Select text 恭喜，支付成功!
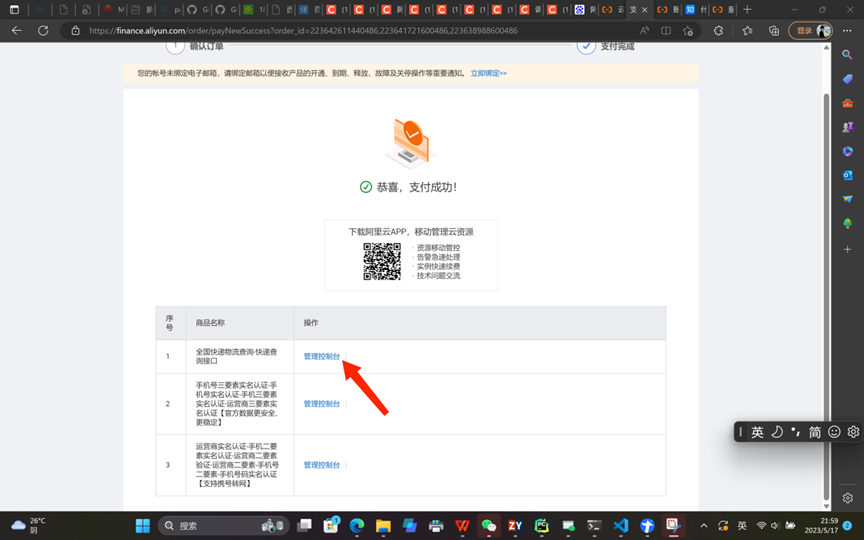The width and height of the screenshot is (864, 540). pos(417,187)
